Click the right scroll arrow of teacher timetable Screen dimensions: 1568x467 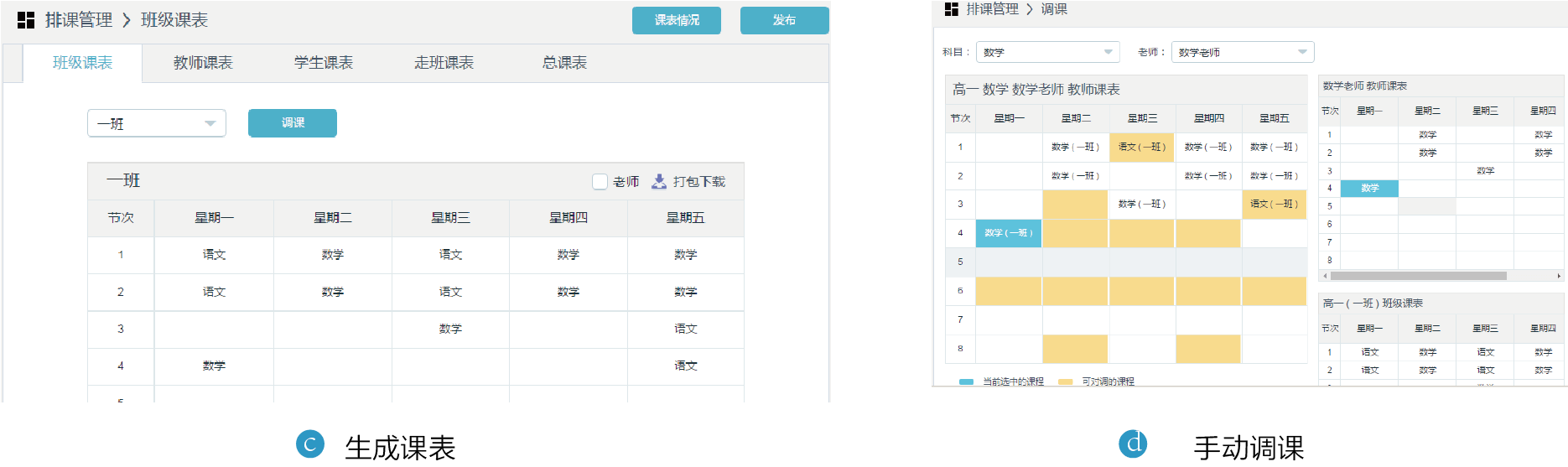[1559, 276]
